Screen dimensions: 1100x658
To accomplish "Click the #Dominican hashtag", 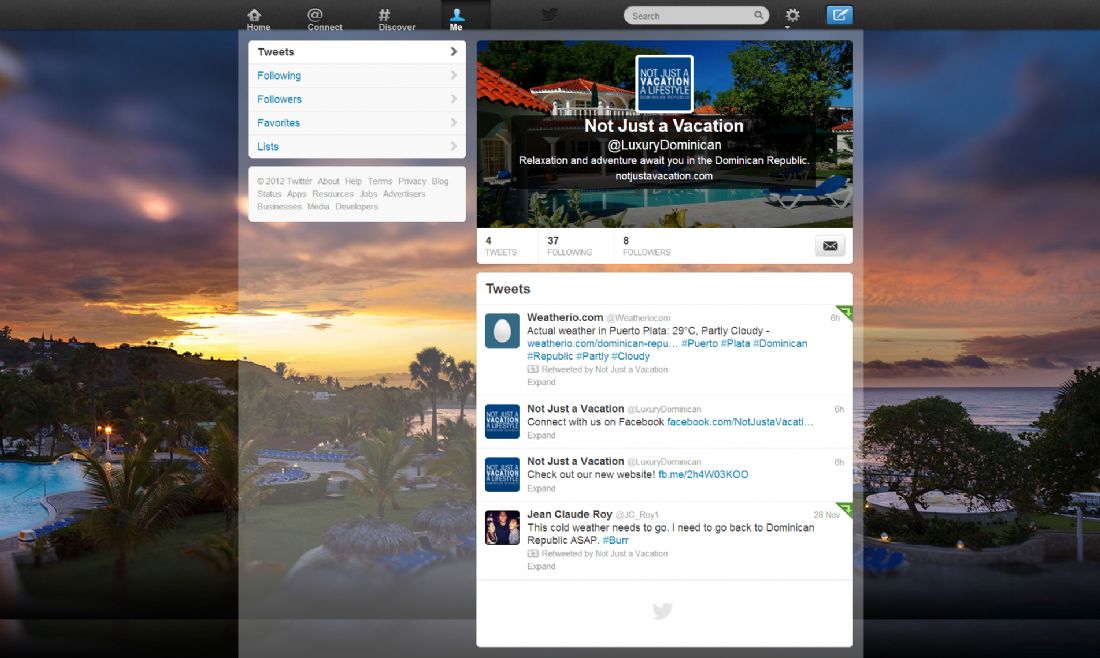I will pos(780,344).
